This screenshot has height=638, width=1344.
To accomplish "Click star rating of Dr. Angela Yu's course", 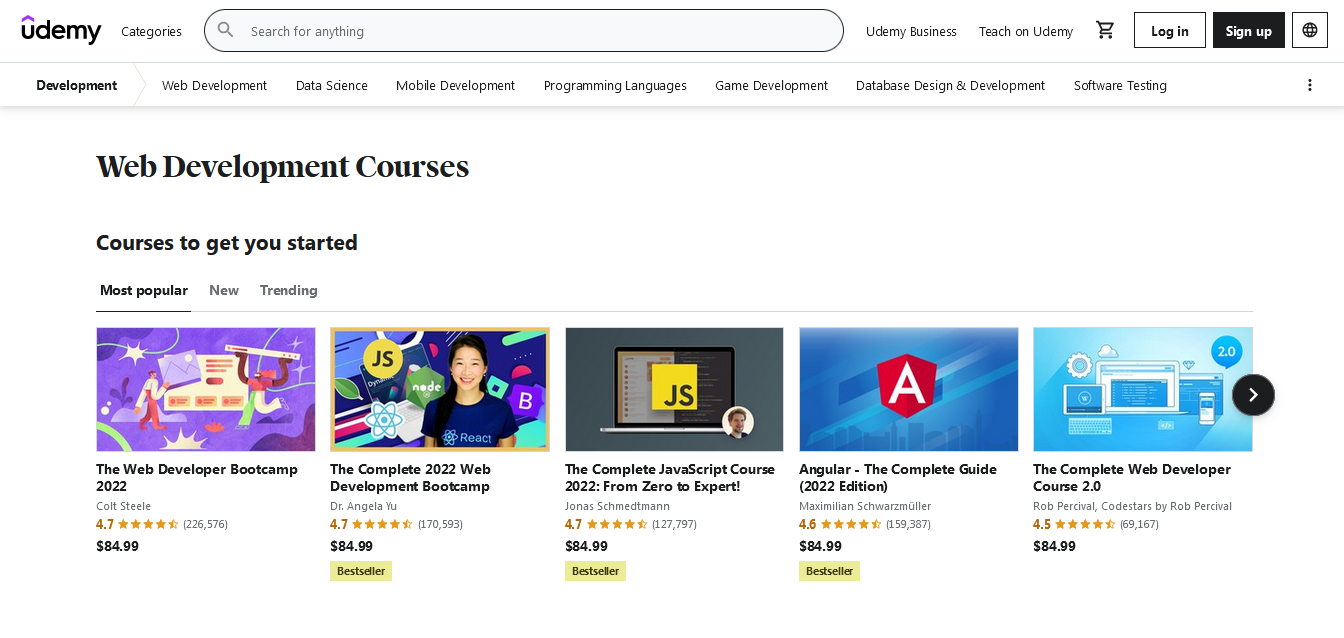I will click(382, 524).
